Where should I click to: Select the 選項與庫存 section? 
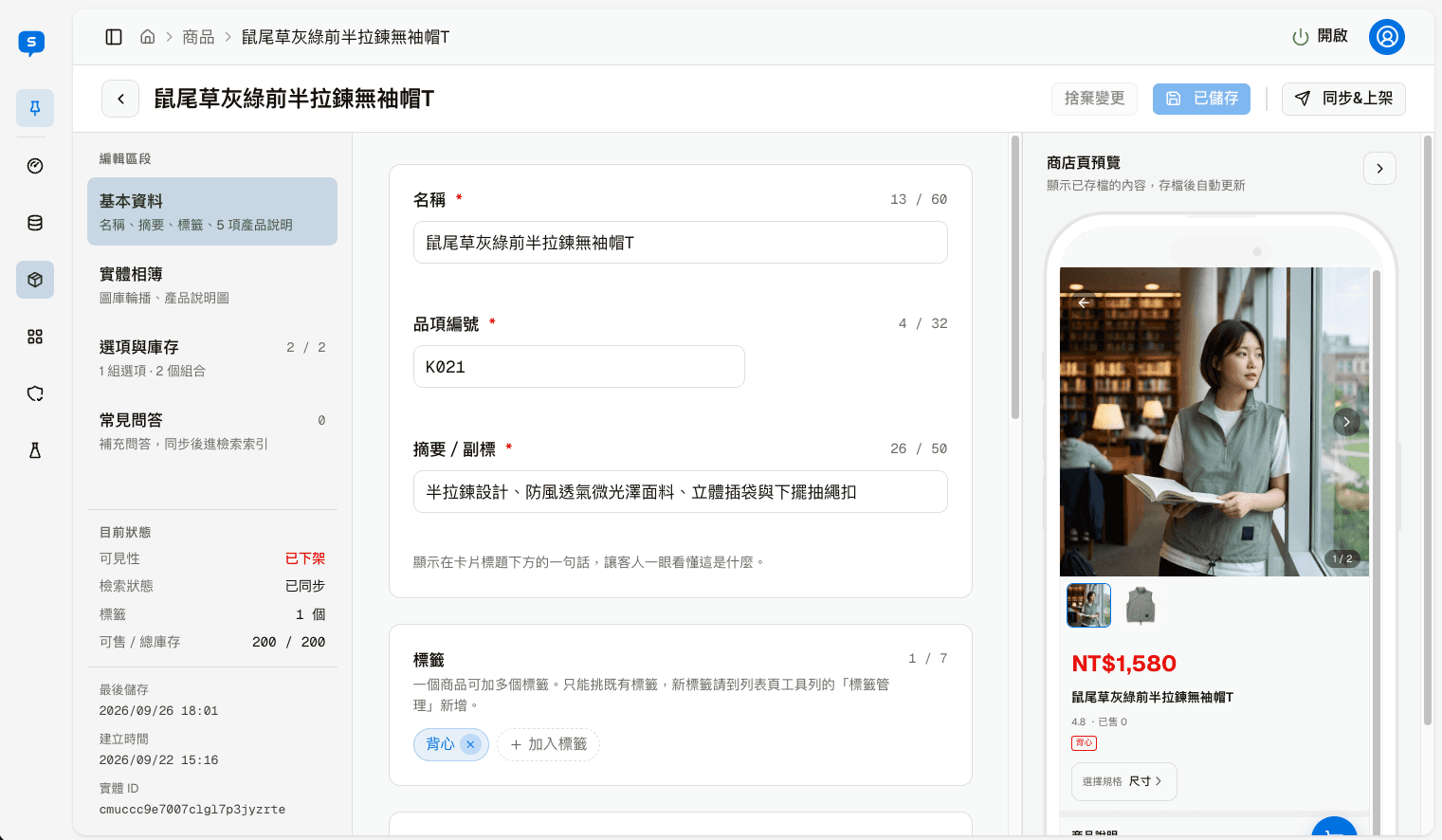212,357
